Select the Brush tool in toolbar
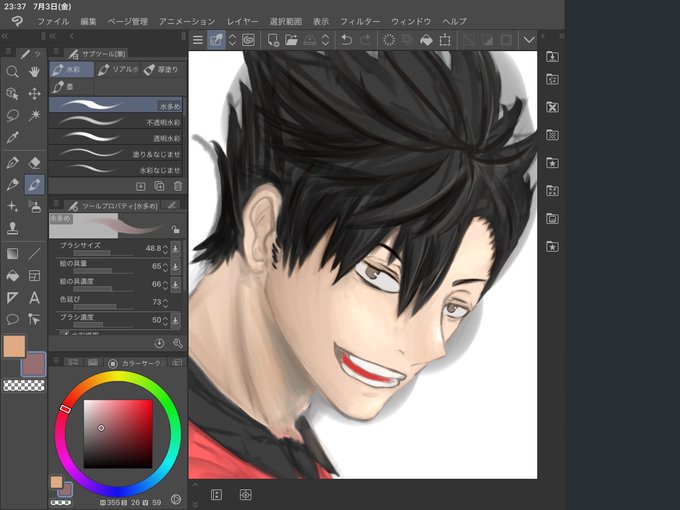The image size is (680, 510). 34,185
